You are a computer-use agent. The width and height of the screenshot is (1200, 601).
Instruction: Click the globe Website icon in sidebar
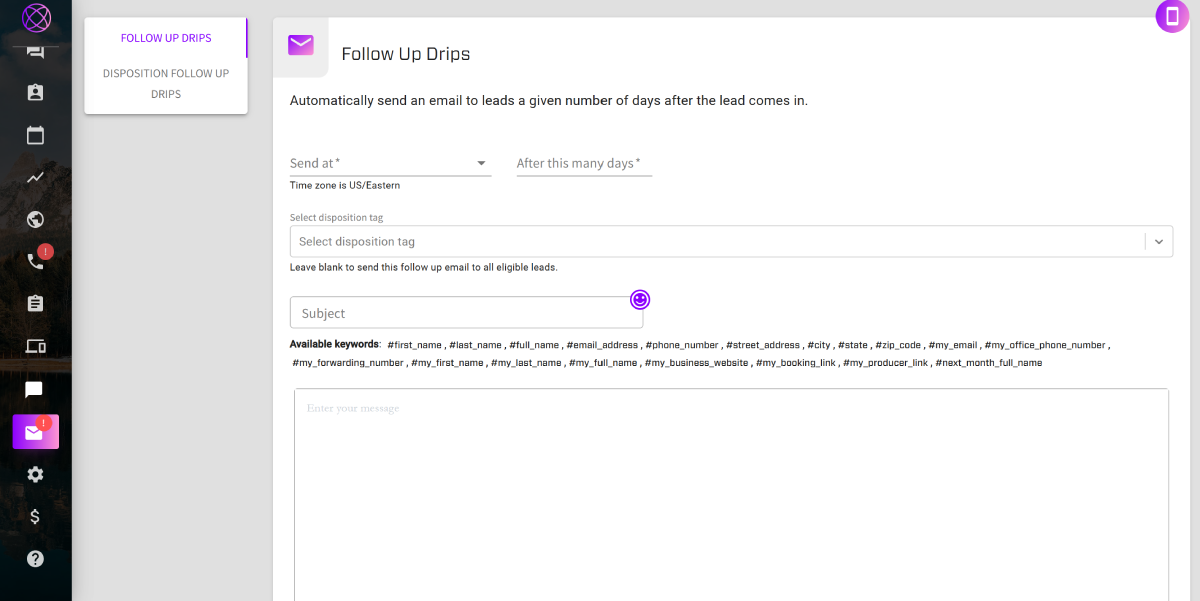pos(35,219)
